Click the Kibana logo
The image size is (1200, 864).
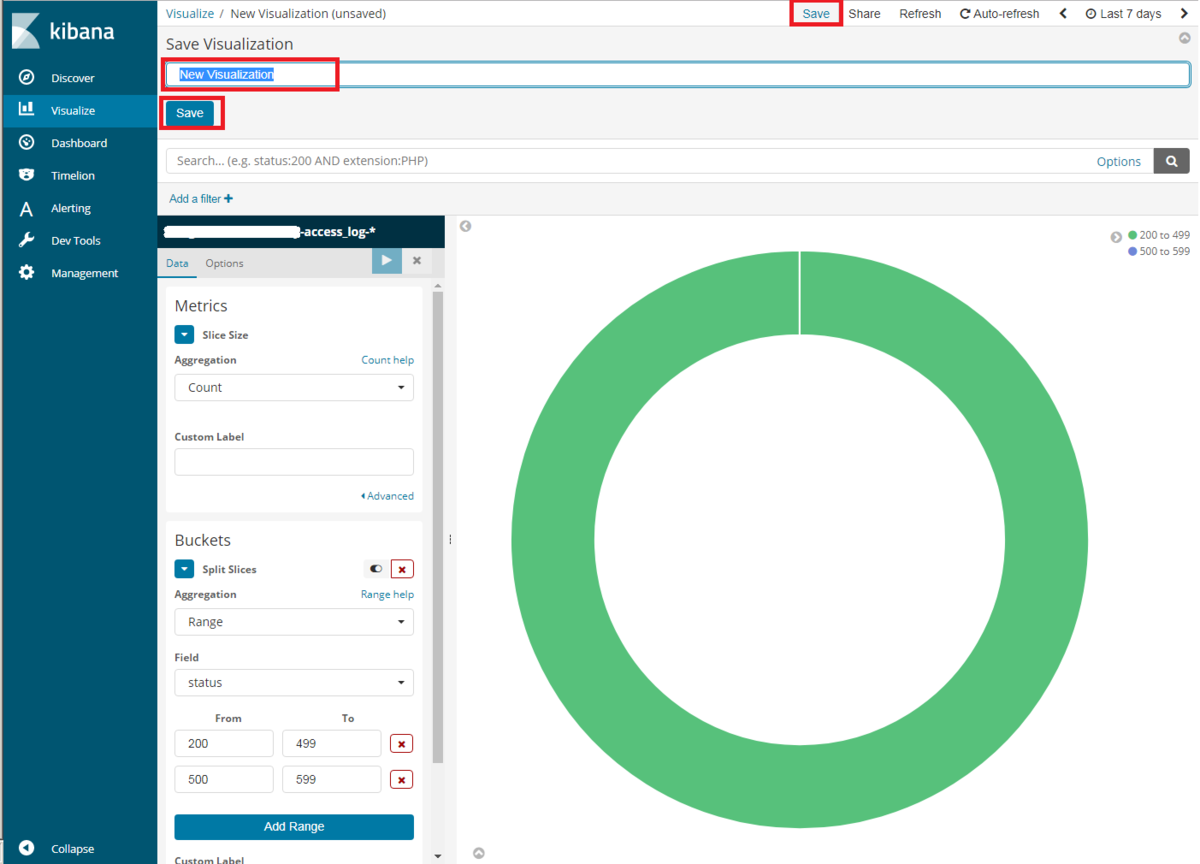pos(63,31)
